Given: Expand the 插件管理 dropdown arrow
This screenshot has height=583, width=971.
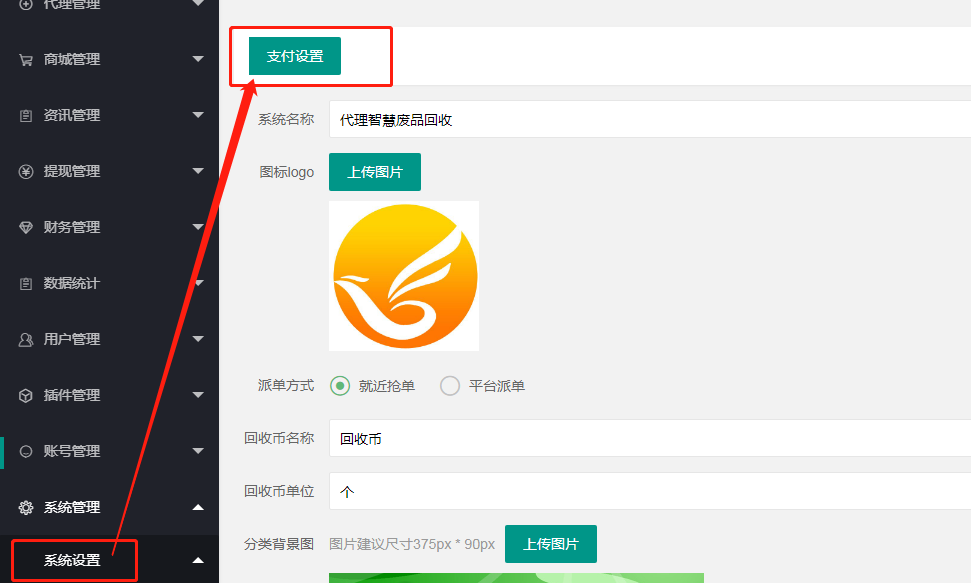Looking at the screenshot, I should coord(198,395).
